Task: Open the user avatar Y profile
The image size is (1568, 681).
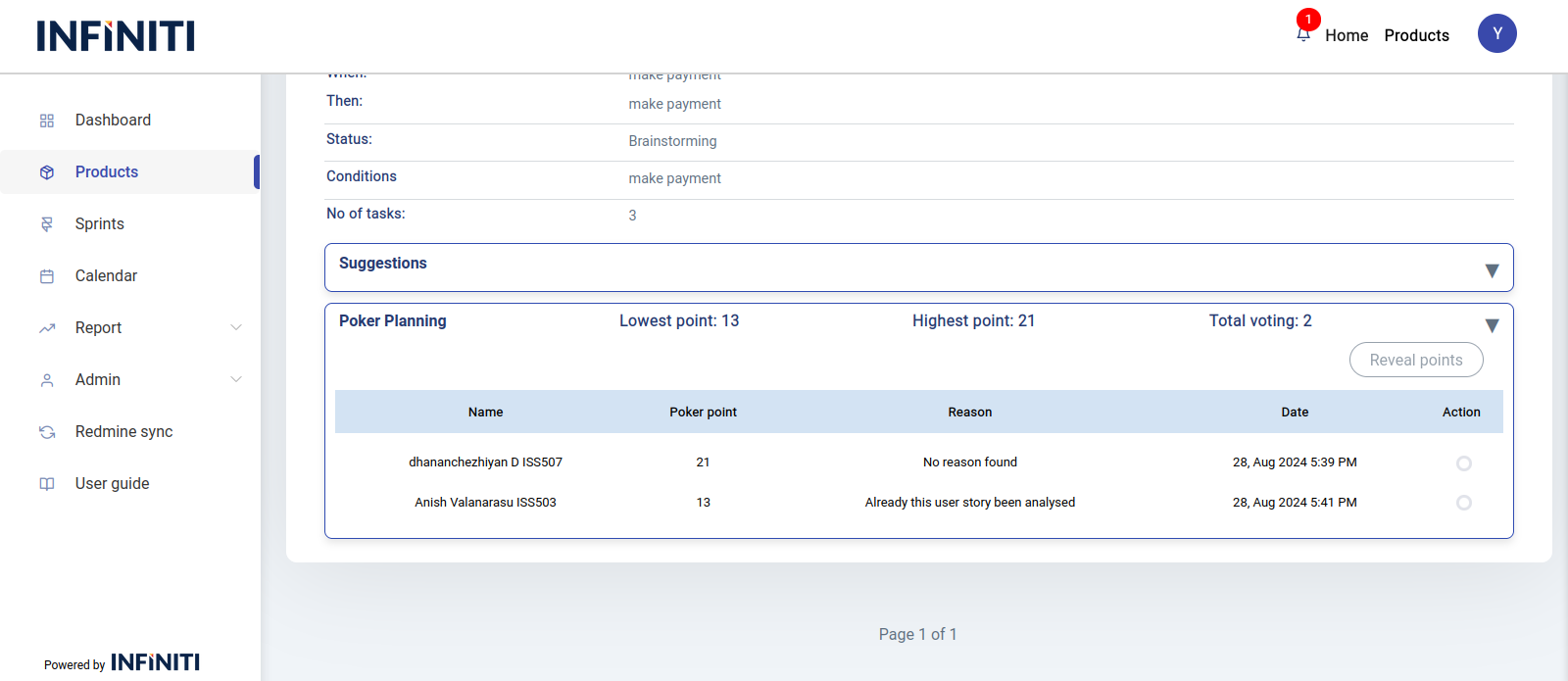Action: click(1496, 33)
